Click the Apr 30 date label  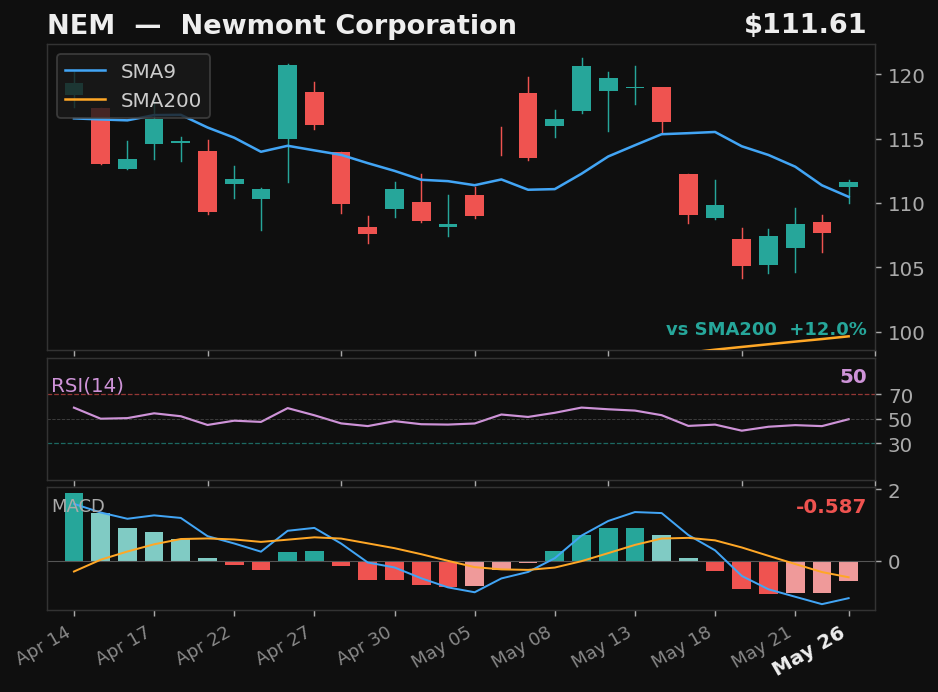[364, 646]
